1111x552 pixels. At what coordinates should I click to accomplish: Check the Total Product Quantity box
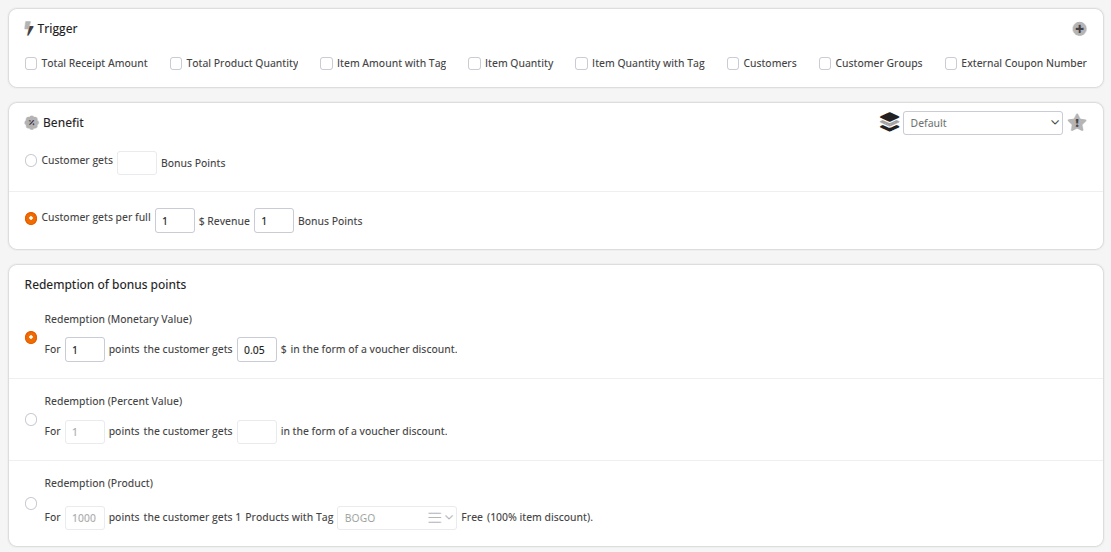coord(176,64)
